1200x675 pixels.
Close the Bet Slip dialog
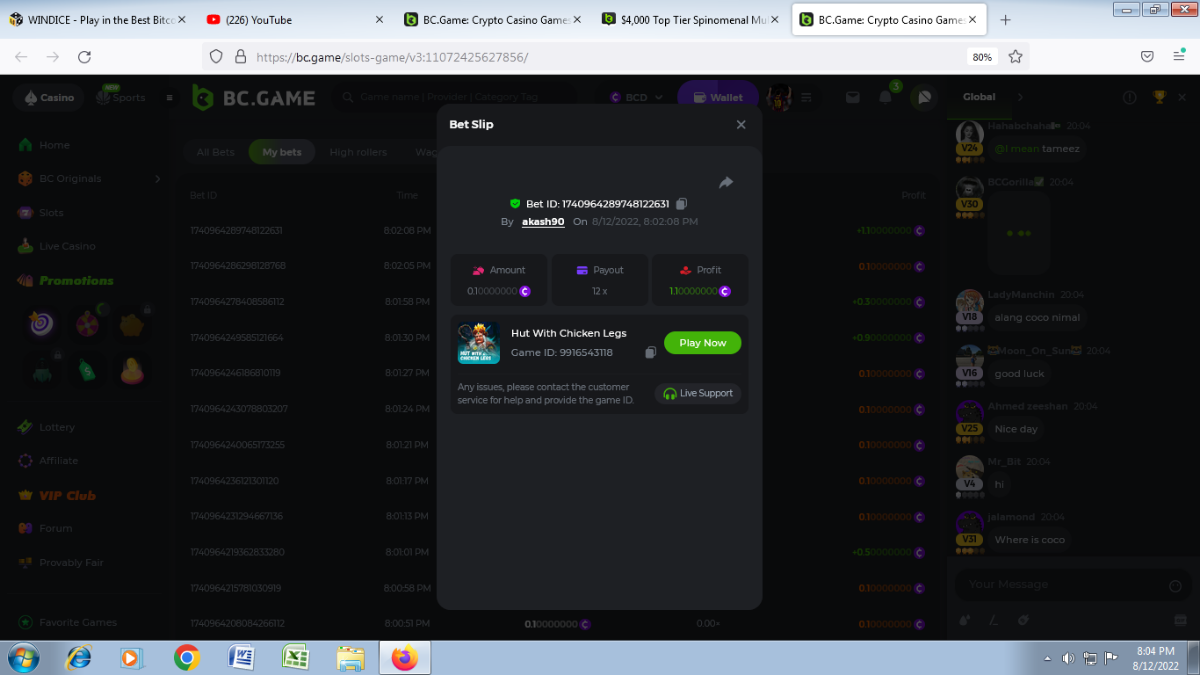[x=741, y=125]
